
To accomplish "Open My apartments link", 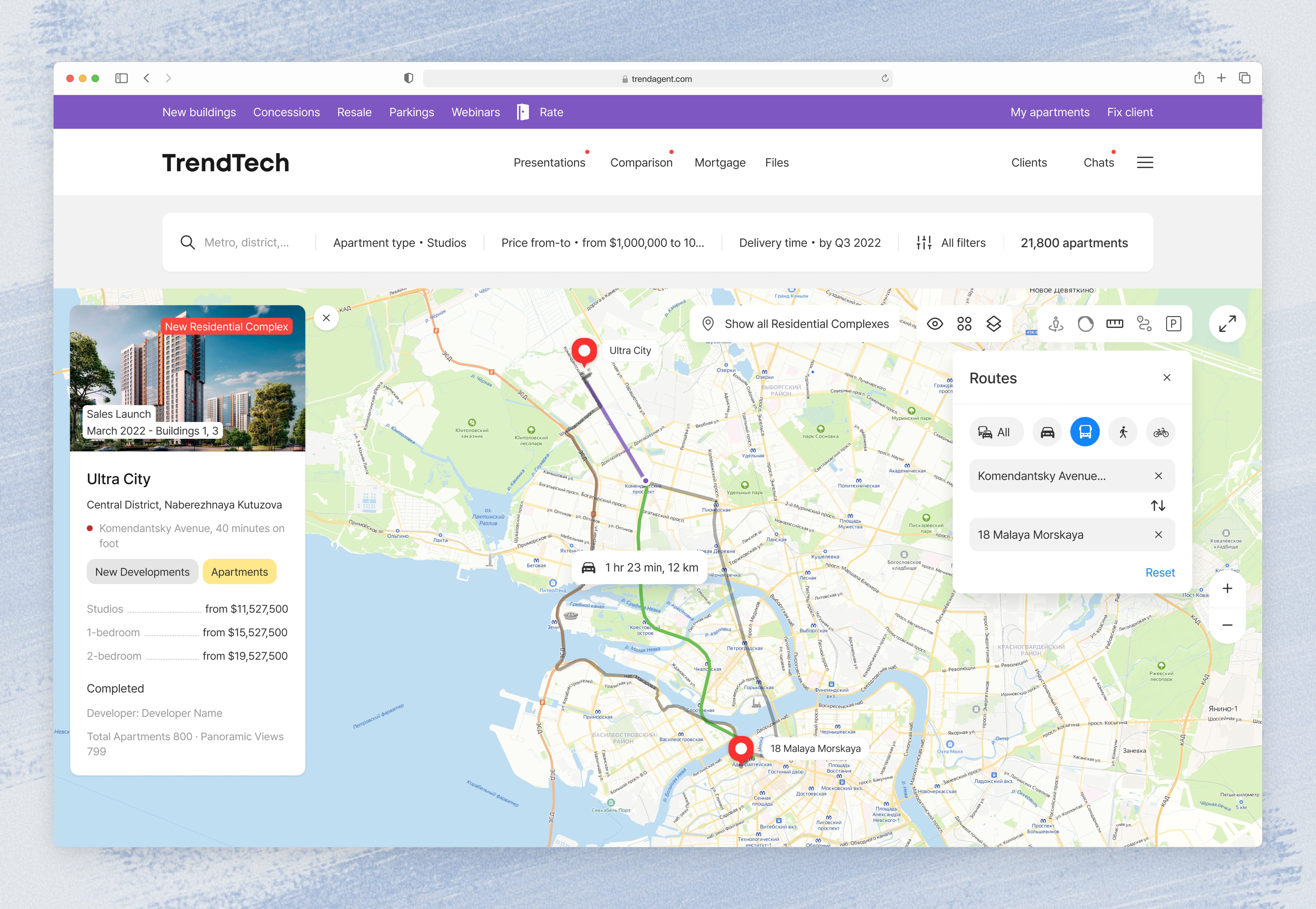I will 1050,112.
